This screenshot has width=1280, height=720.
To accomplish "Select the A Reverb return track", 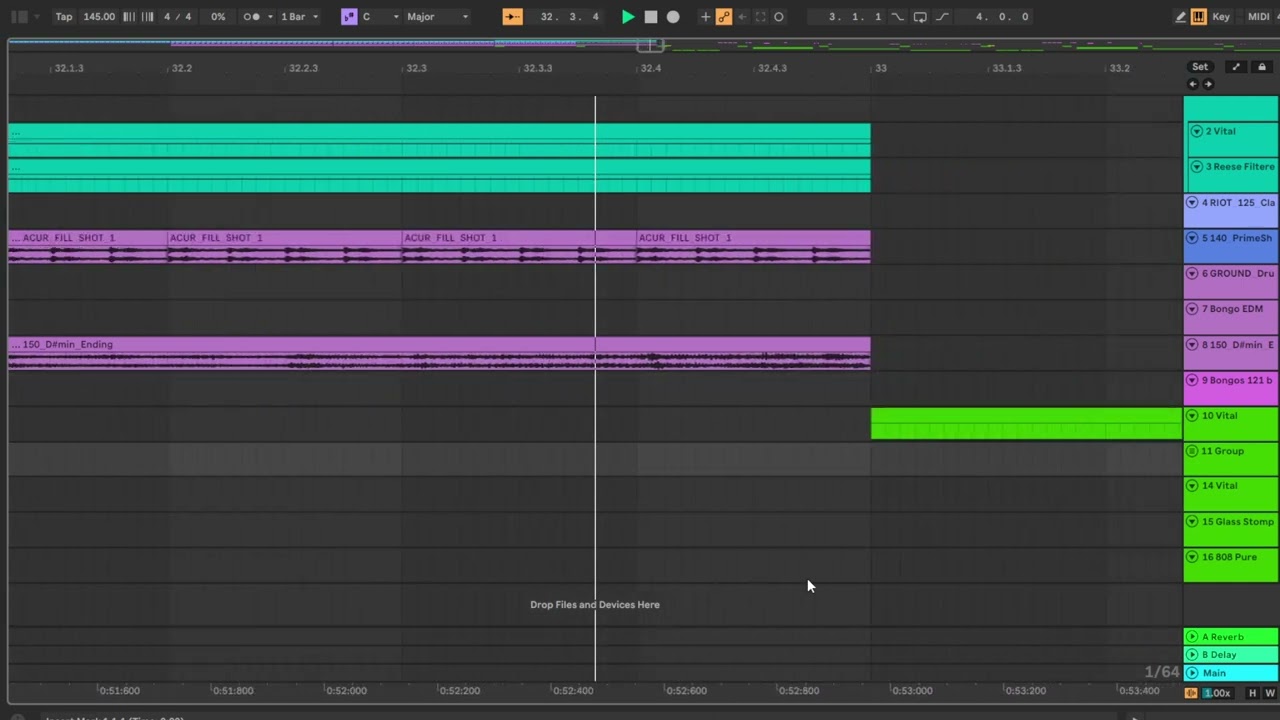I will [x=1230, y=637].
